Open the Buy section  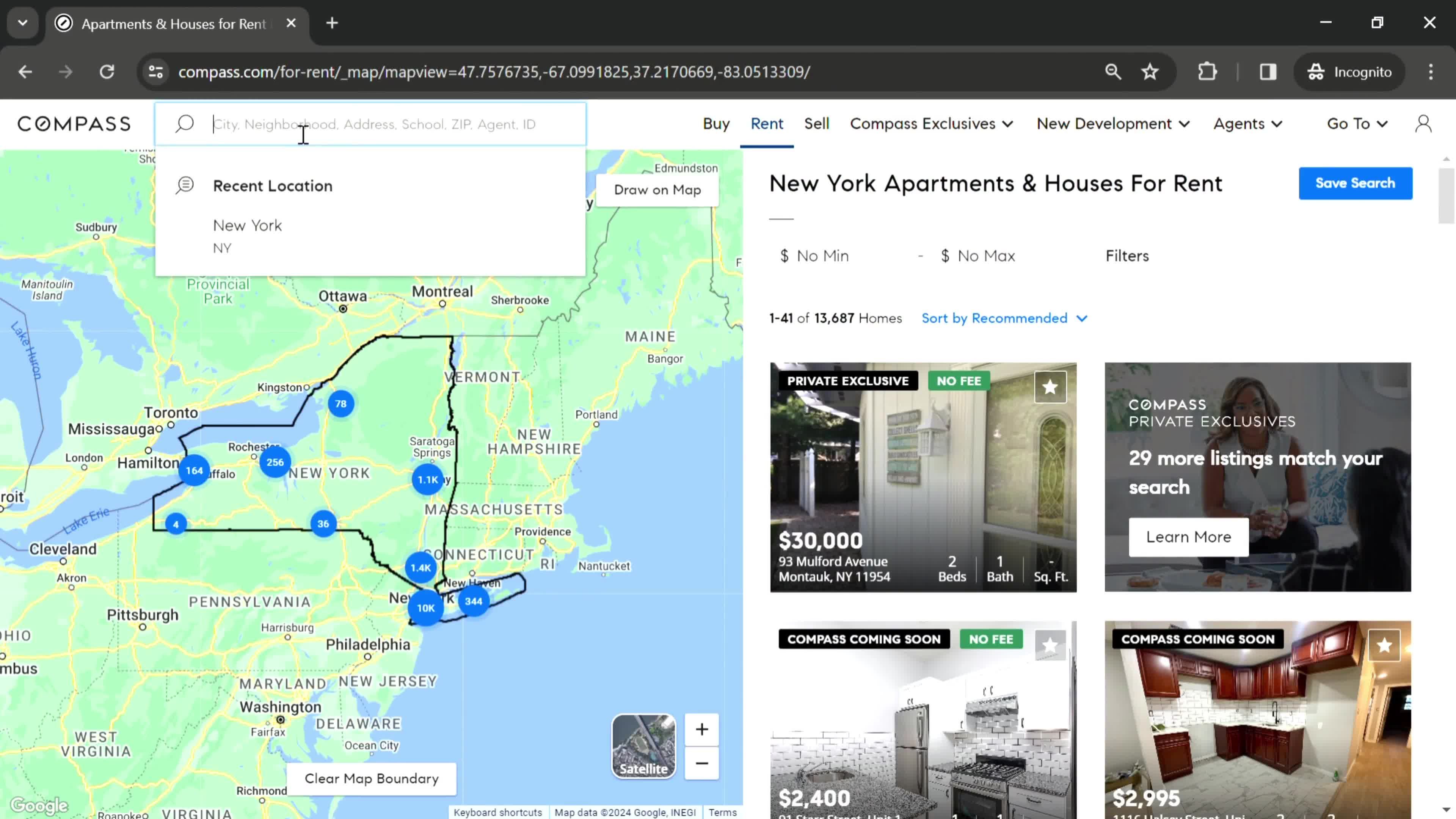716,124
